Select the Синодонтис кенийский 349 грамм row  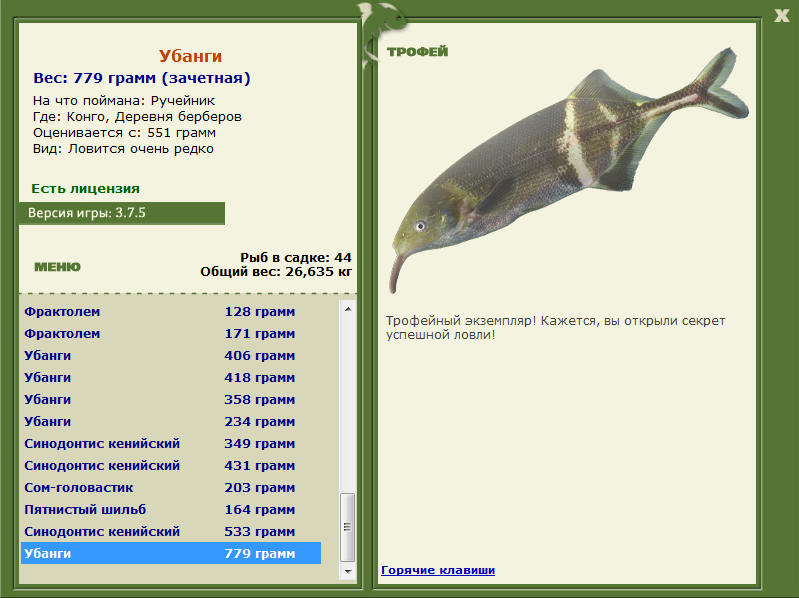tap(171, 443)
